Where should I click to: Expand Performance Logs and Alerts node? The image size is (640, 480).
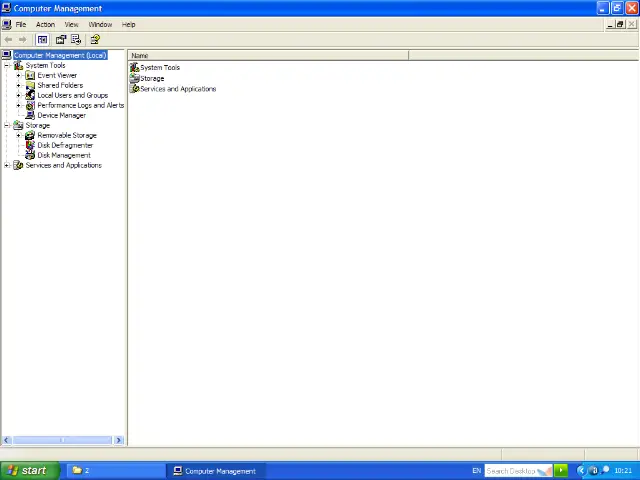coord(18,105)
